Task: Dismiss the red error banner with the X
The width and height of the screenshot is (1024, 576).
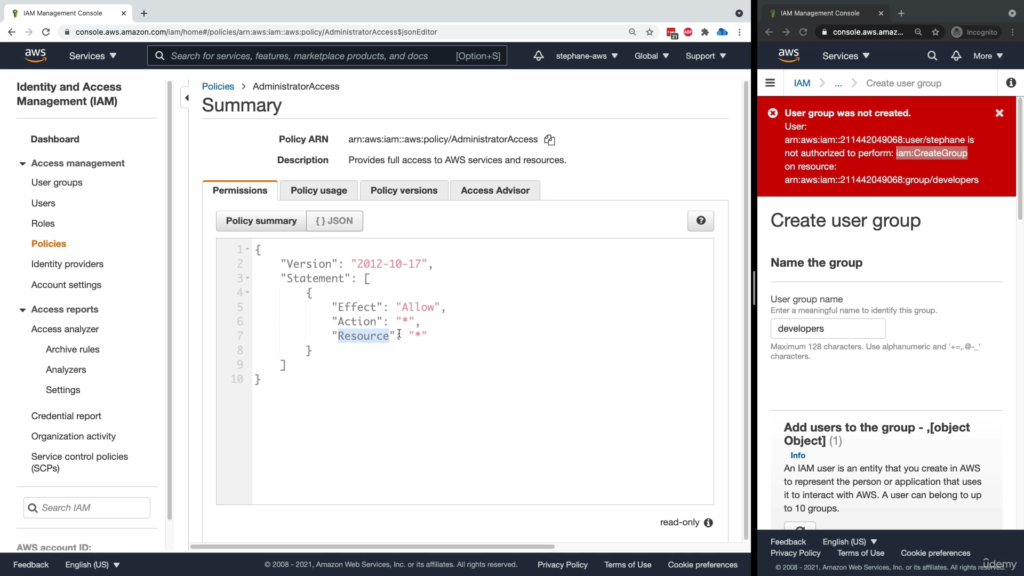Action: coord(999,113)
